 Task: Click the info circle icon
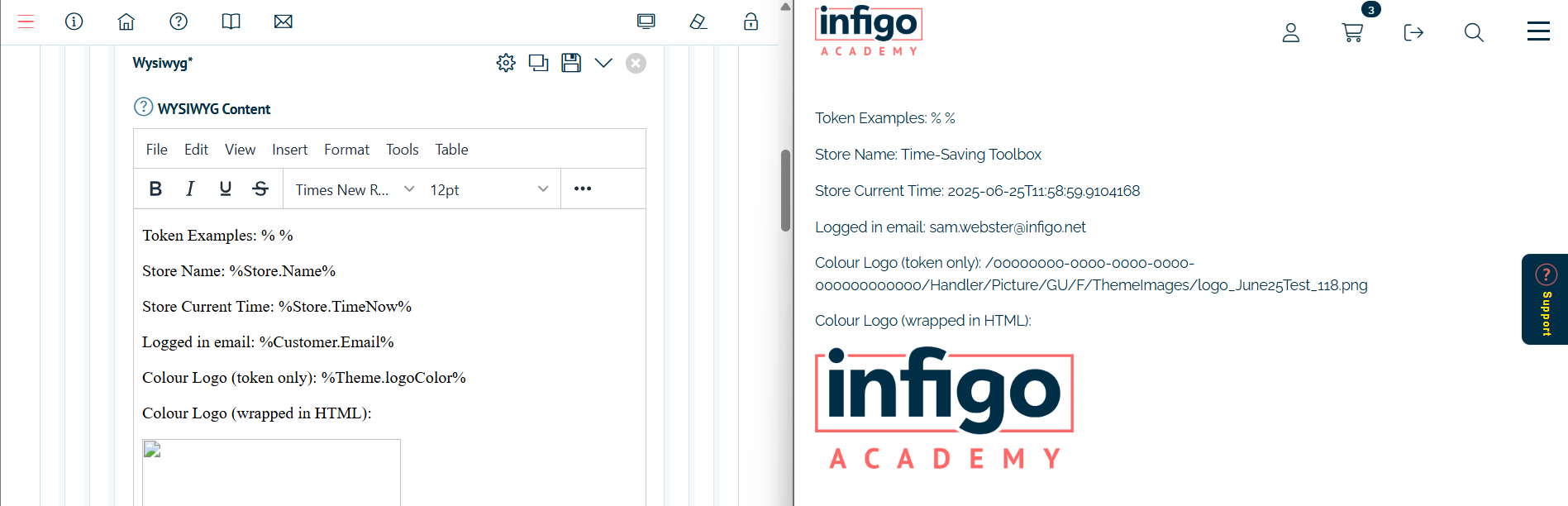click(x=74, y=21)
